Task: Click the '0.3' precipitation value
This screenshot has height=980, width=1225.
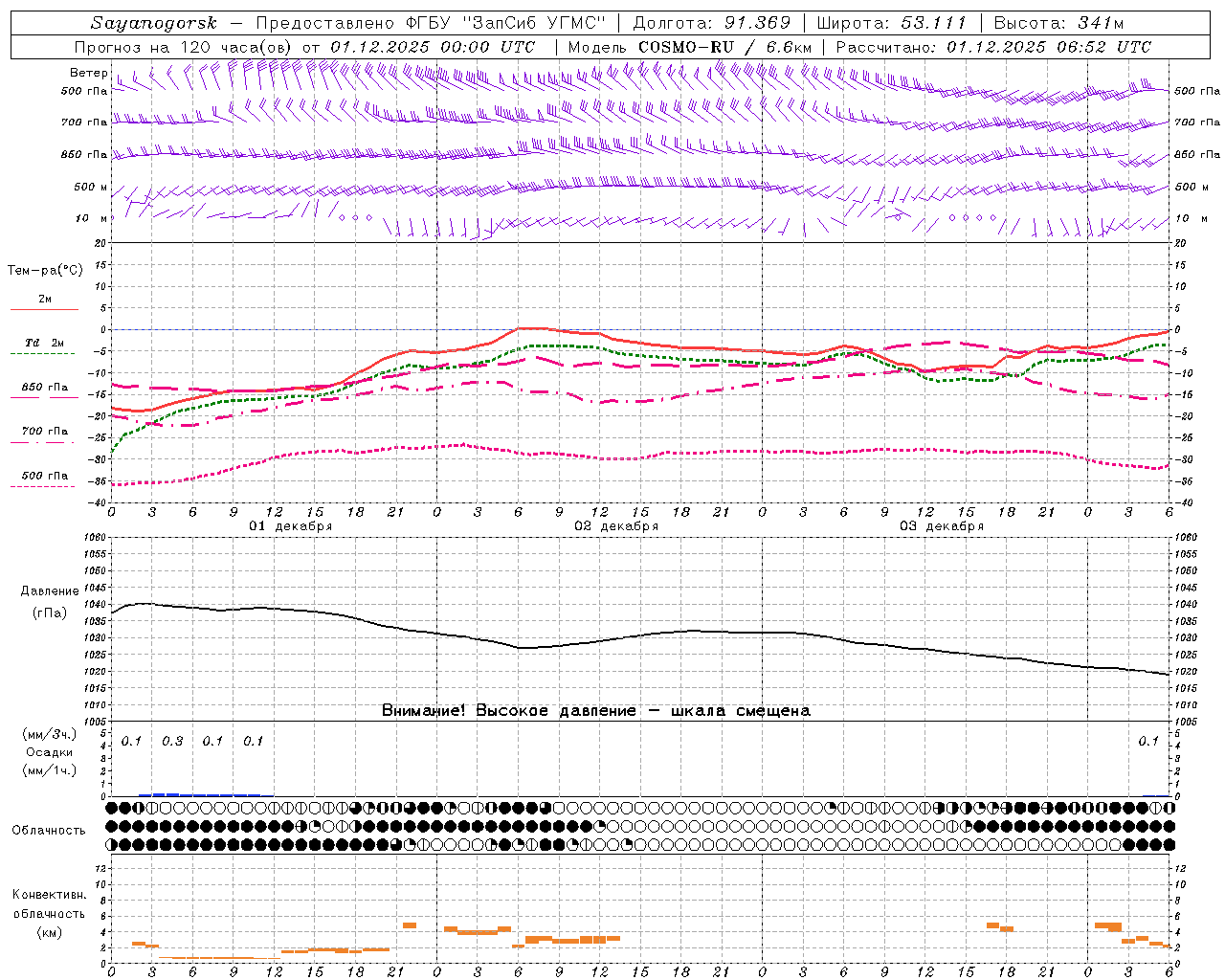Action: (x=172, y=741)
